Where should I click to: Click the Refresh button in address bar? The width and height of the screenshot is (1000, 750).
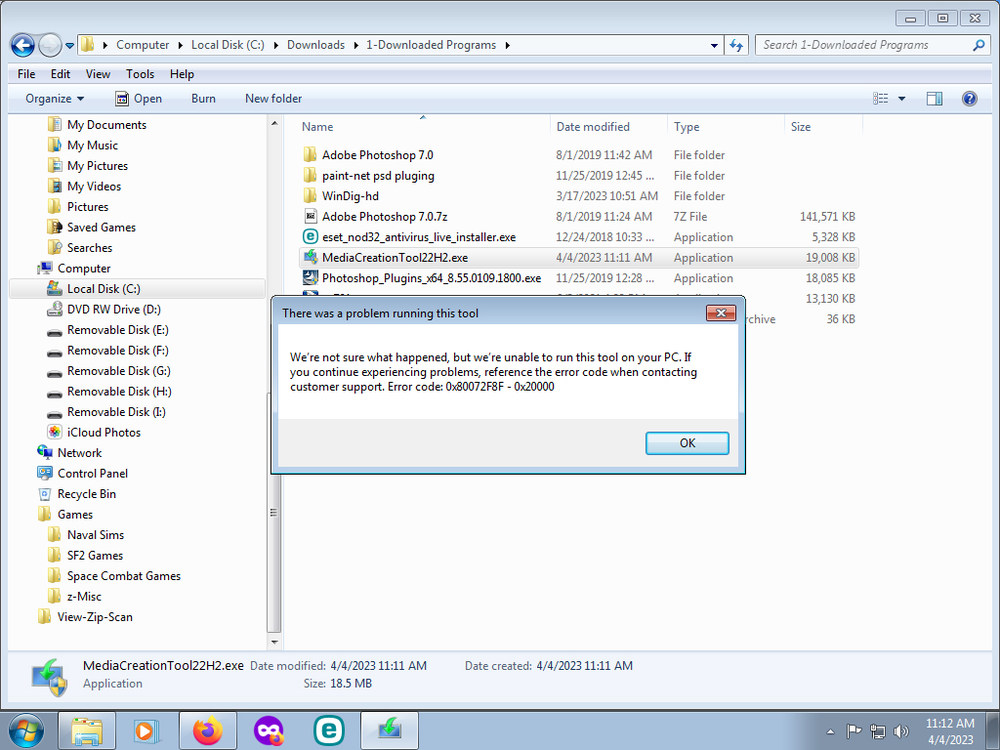(x=736, y=45)
